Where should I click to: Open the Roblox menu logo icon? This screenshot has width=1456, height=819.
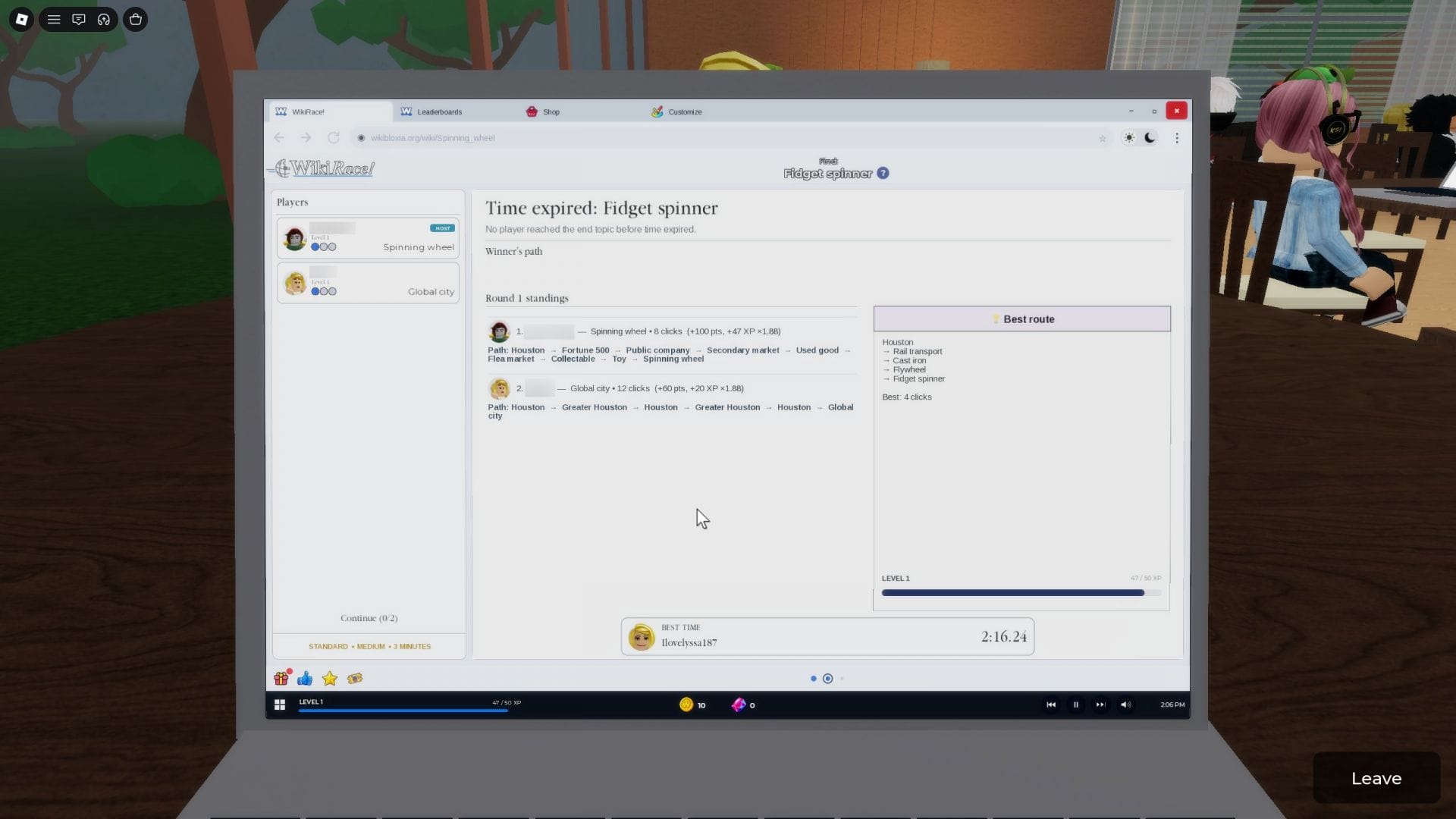pos(21,20)
